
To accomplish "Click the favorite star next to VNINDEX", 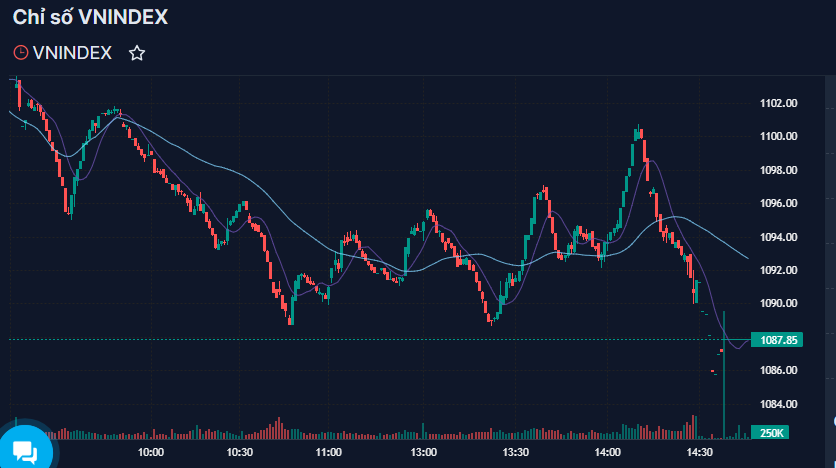I will tap(137, 53).
